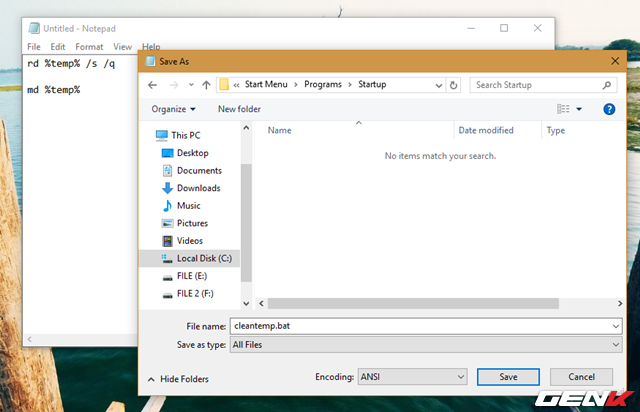
Task: Click the search magnifier icon
Action: [x=607, y=85]
